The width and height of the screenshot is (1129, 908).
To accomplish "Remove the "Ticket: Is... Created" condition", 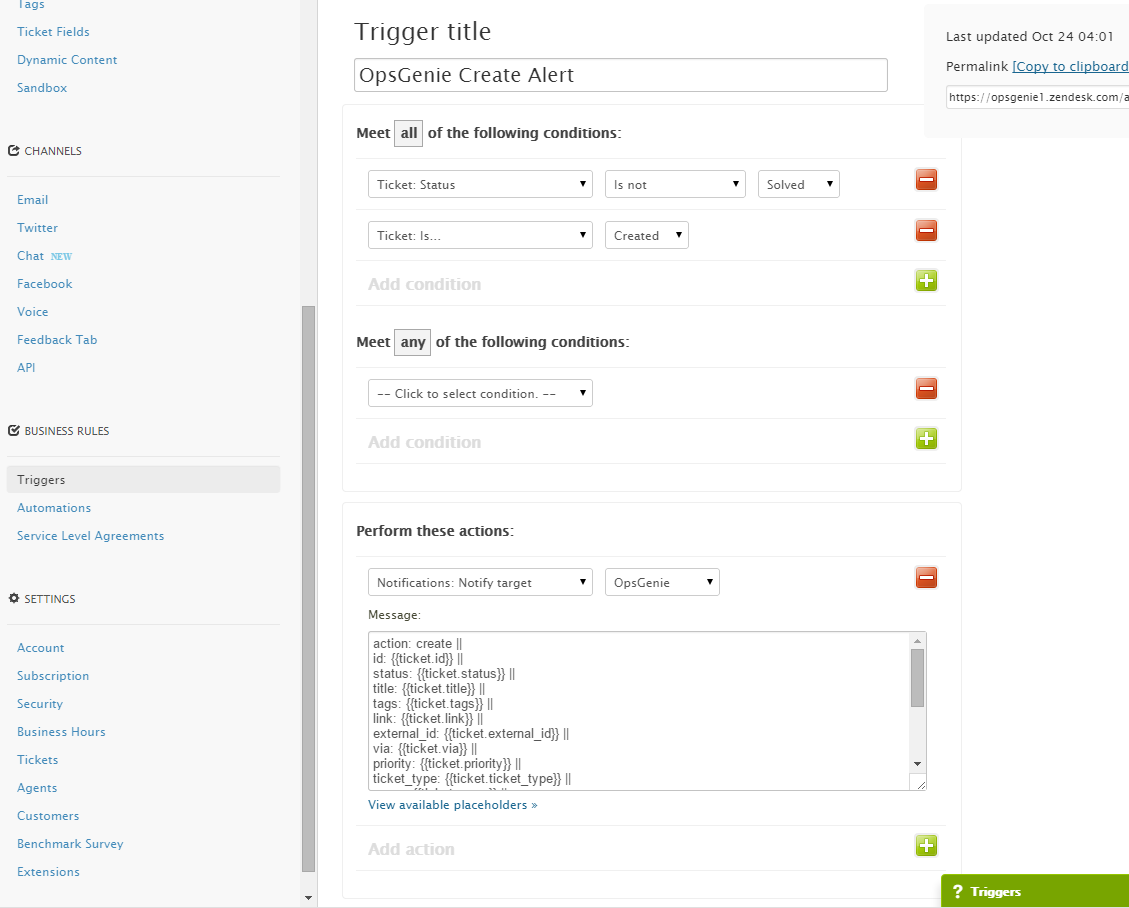I will (x=926, y=230).
